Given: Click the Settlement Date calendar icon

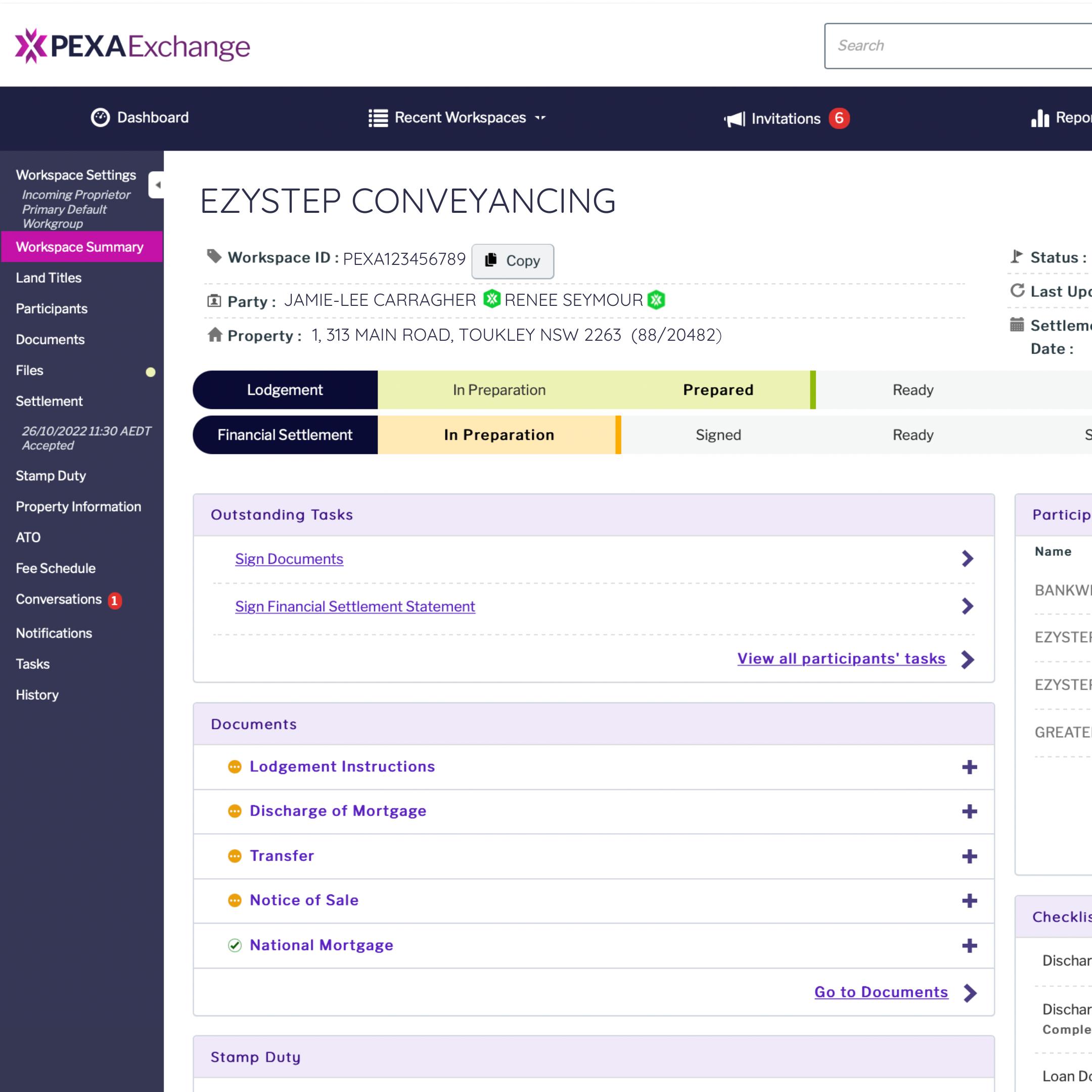Looking at the screenshot, I should pyautogui.click(x=1017, y=325).
